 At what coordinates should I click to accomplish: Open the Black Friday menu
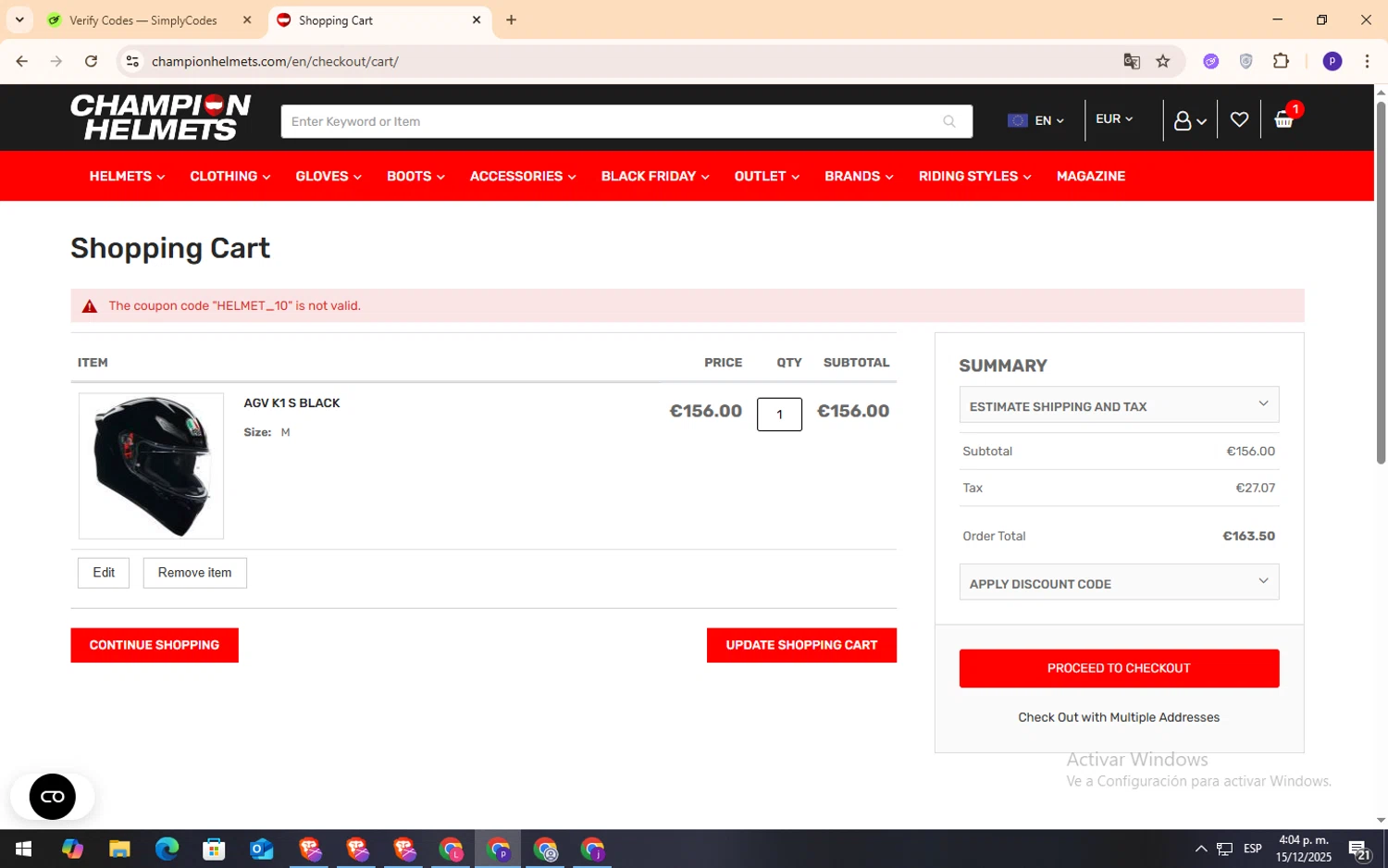pyautogui.click(x=655, y=176)
